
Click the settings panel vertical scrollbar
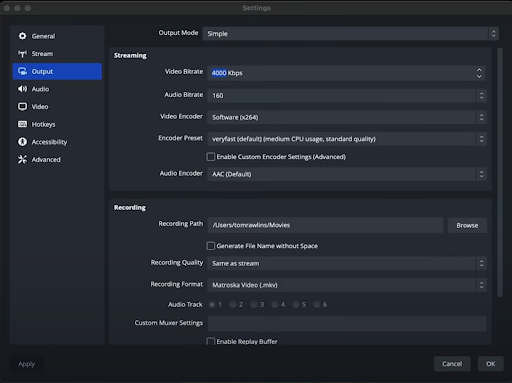coord(499,173)
